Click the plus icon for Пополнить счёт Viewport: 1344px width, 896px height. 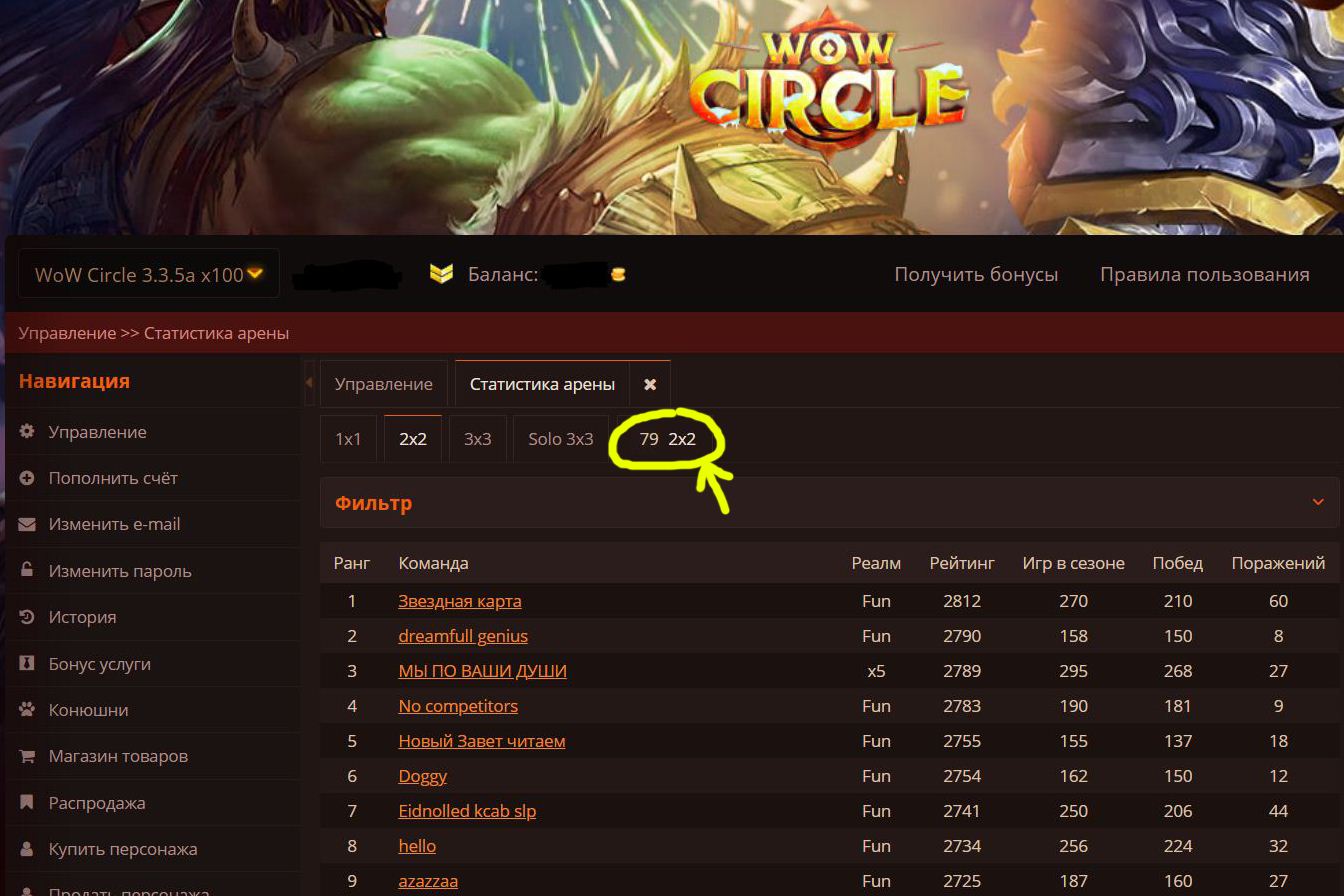[27, 478]
